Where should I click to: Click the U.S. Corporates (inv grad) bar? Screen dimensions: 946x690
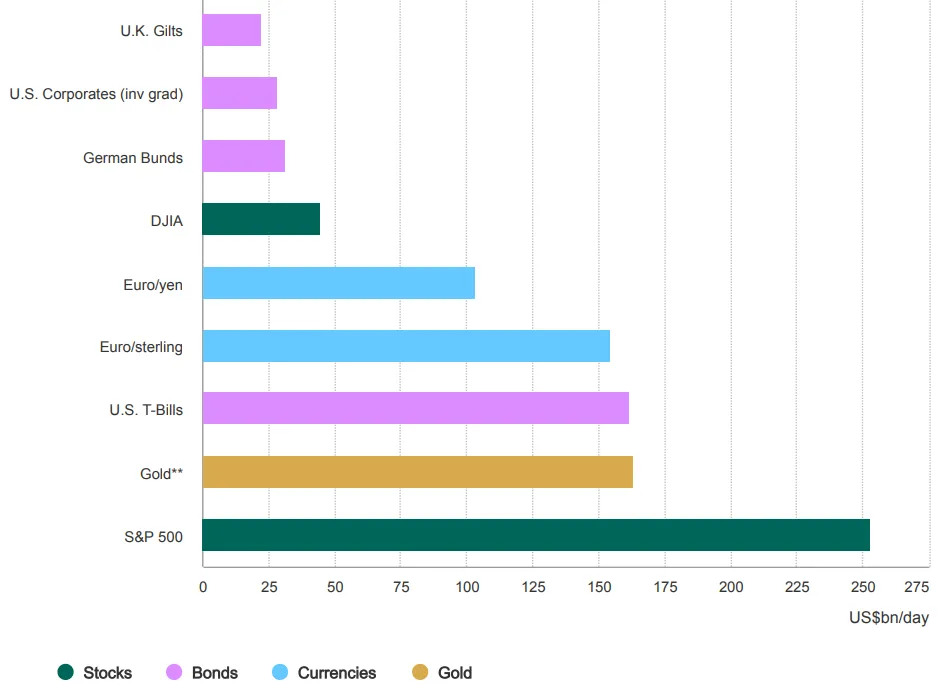[239, 94]
